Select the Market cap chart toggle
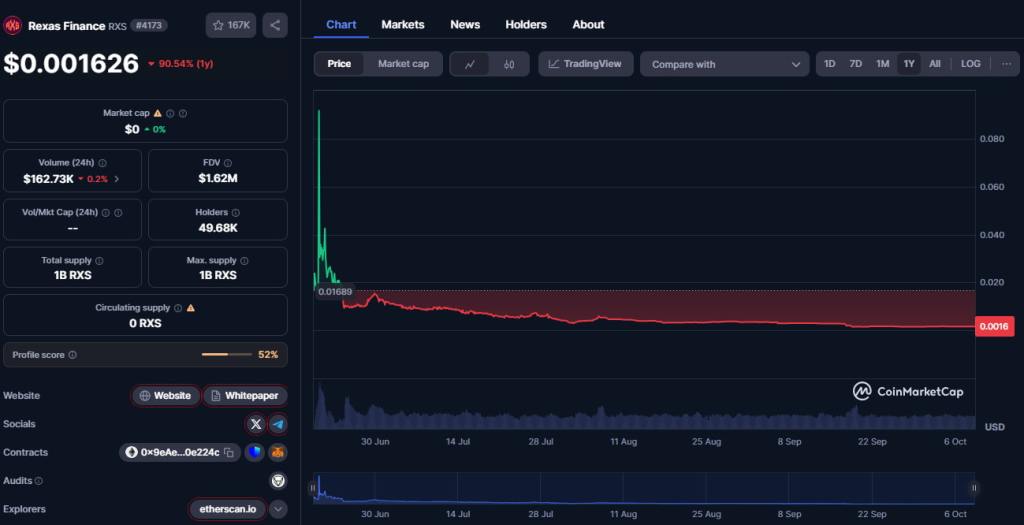1024x525 pixels. pyautogui.click(x=403, y=64)
